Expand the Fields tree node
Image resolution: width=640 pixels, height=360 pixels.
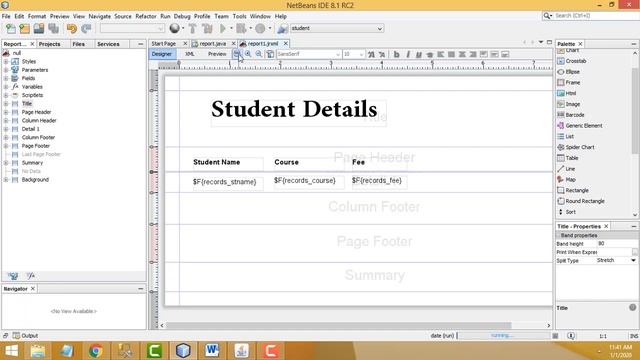[6, 78]
